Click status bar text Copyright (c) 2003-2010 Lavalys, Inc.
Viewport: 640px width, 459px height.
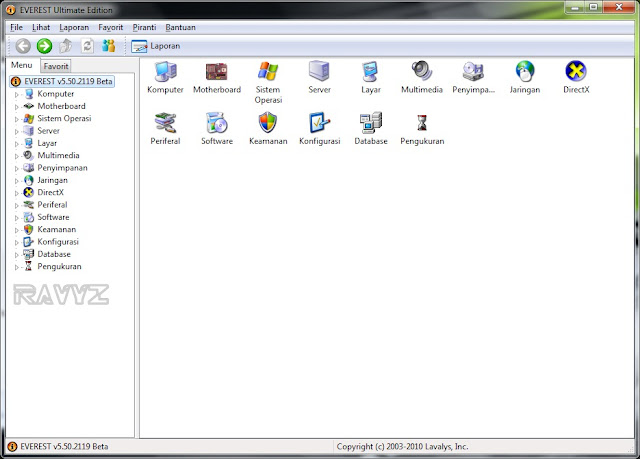[x=402, y=446]
